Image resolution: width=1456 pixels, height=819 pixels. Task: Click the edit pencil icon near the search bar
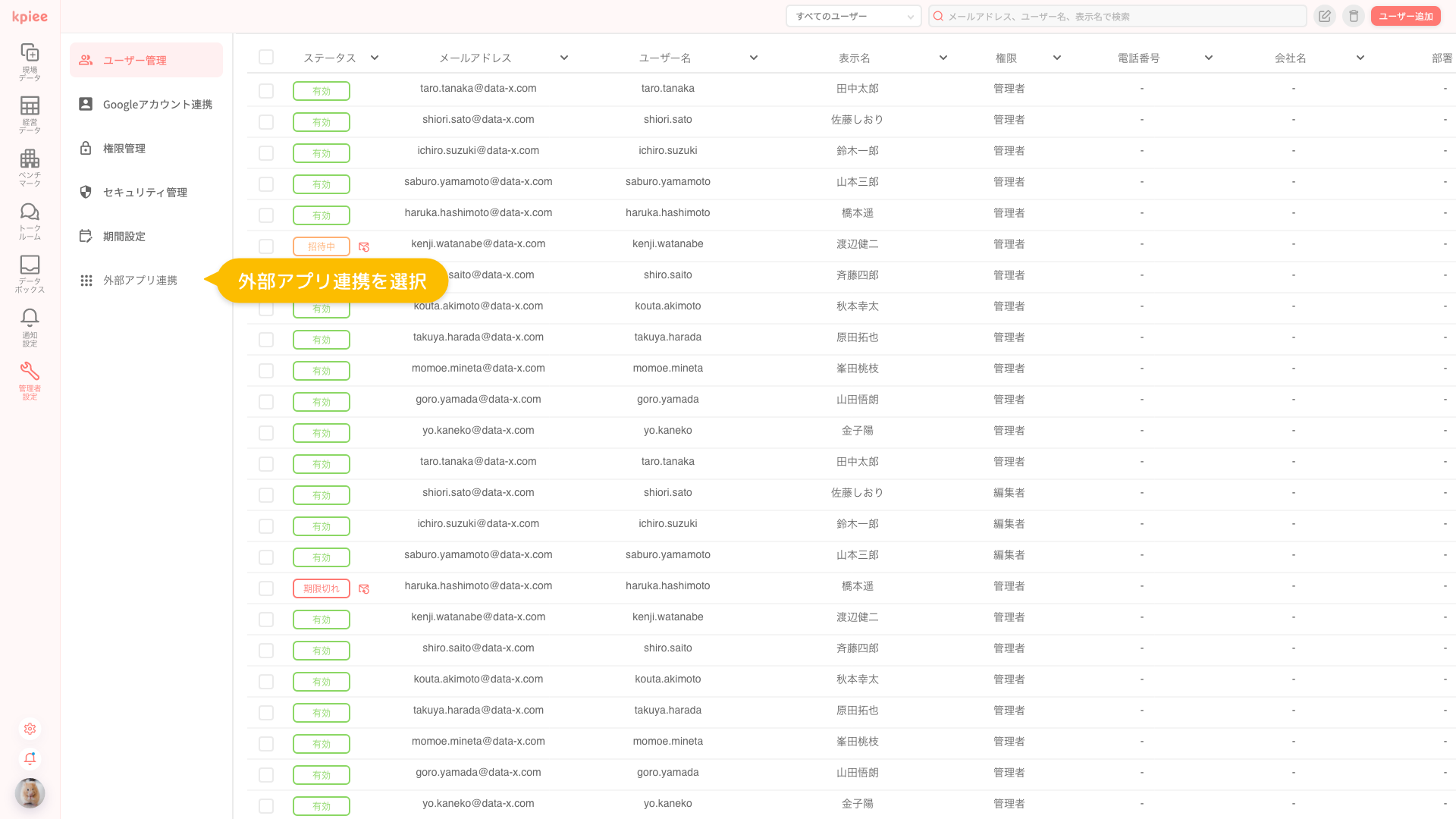point(1324,15)
